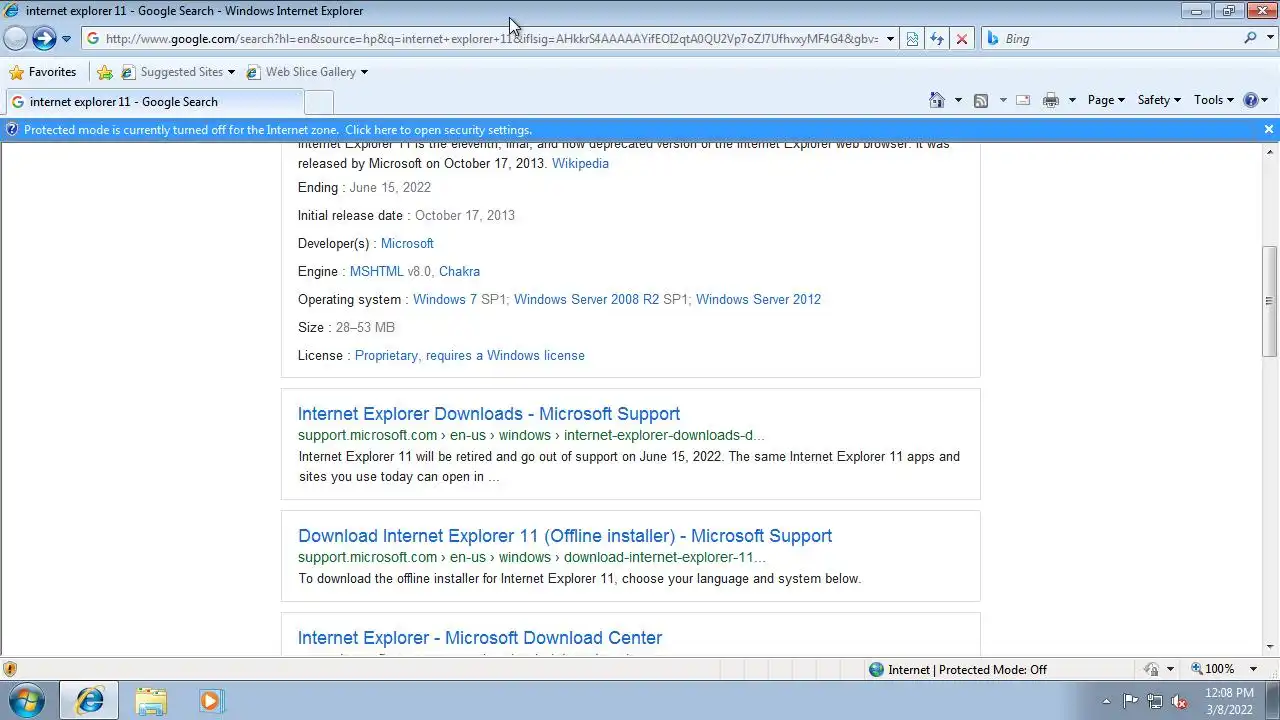Viewport: 1280px width, 720px height.
Task: Expand the Print dropdown arrow
Action: point(1072,100)
